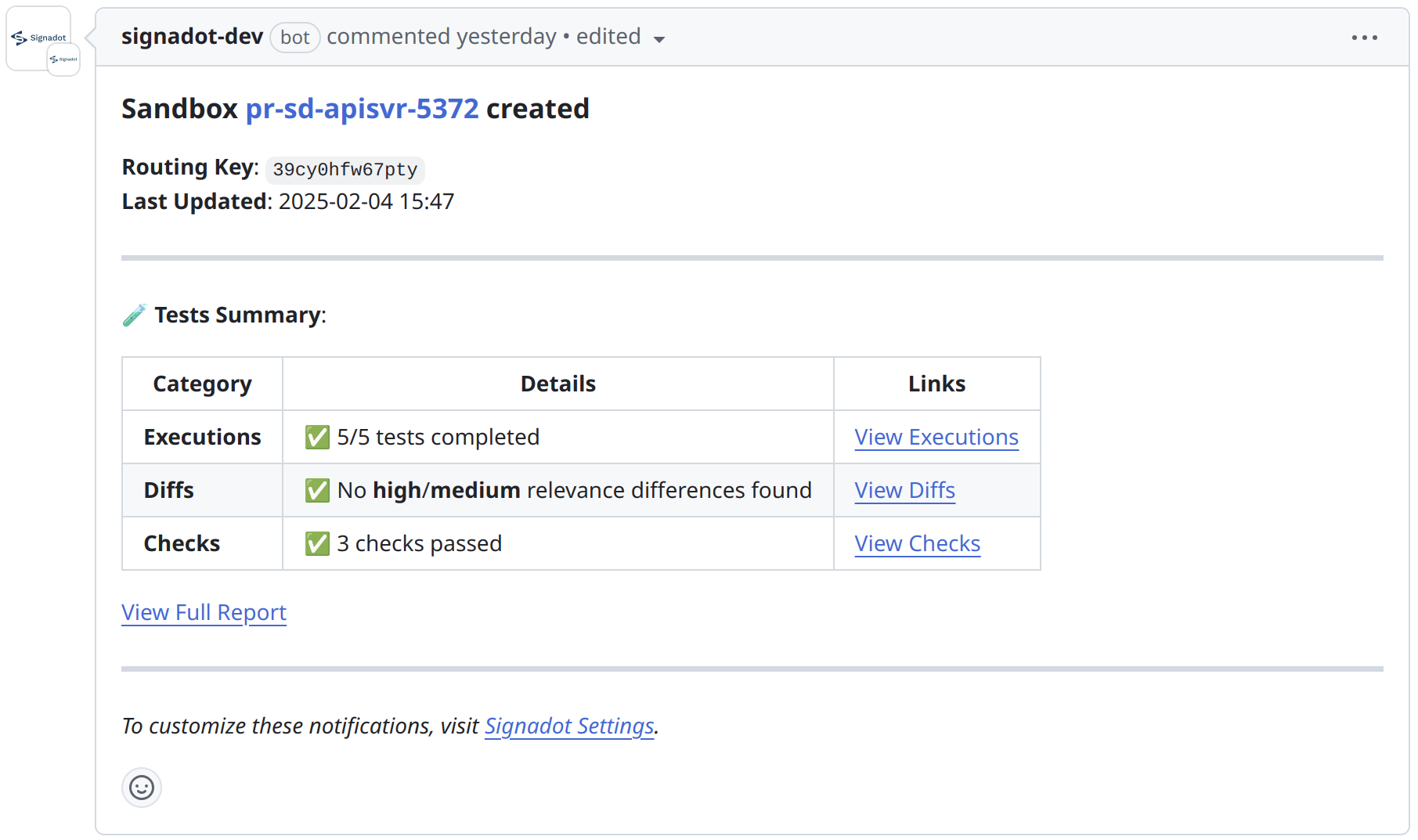Follow the View Executions link

click(936, 437)
